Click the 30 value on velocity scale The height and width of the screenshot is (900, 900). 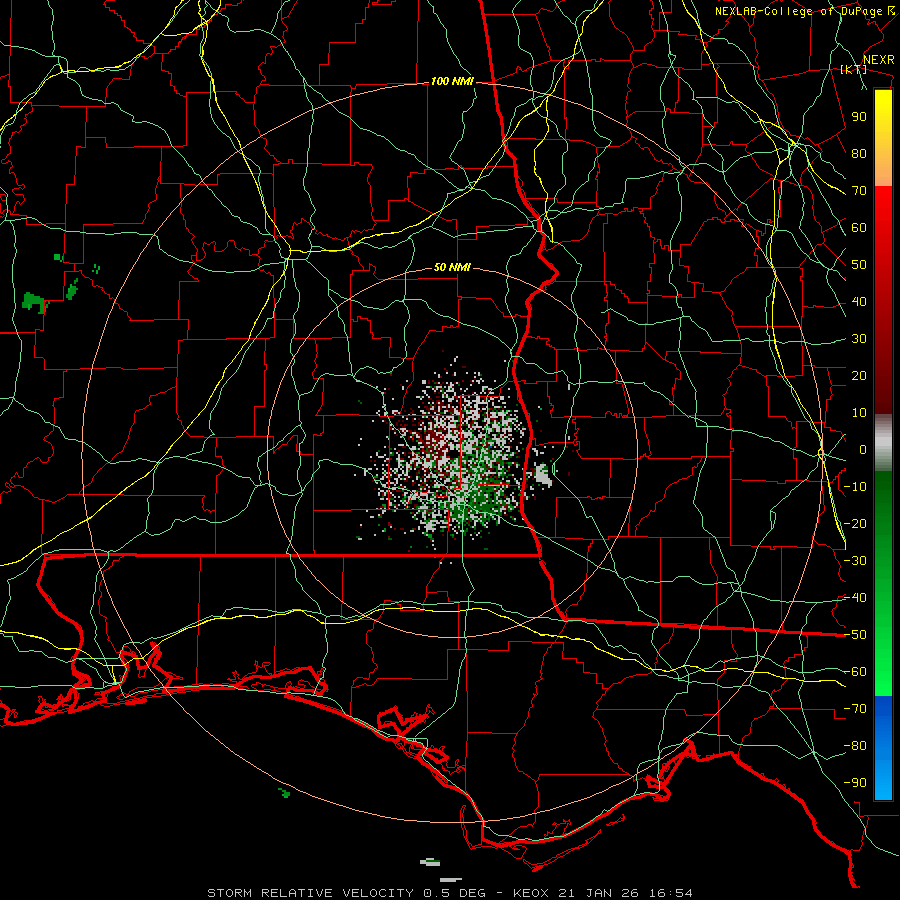coord(859,339)
